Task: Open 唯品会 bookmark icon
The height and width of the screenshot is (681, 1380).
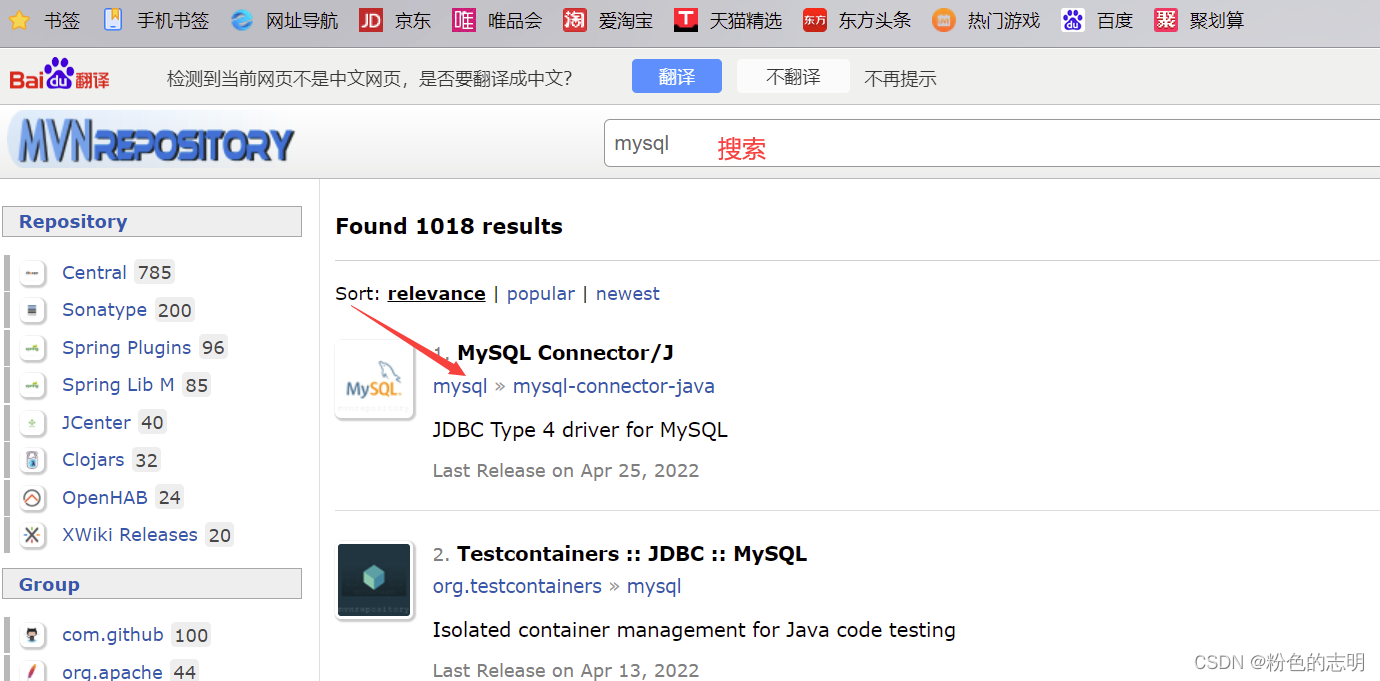Action: (x=464, y=20)
